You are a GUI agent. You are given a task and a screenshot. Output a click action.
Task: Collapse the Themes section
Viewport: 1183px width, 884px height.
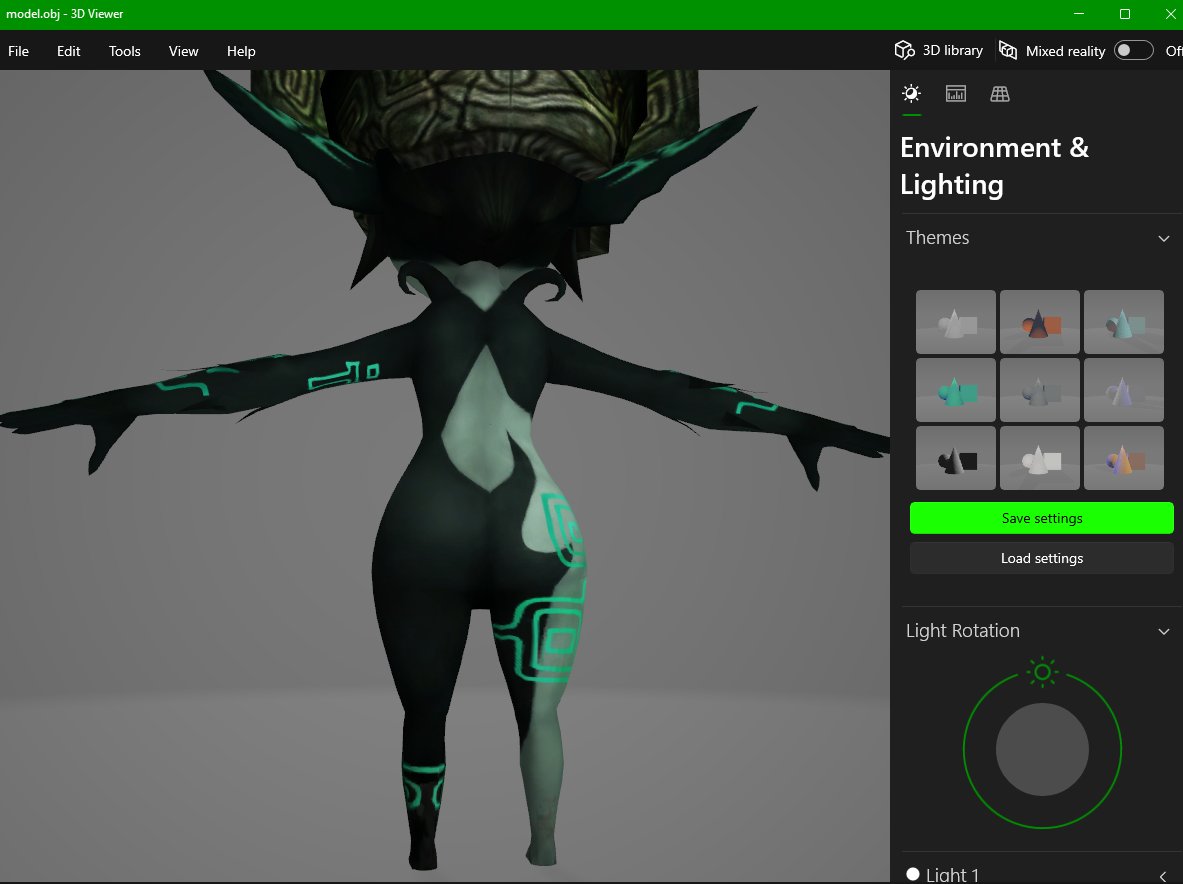pyautogui.click(x=1163, y=238)
